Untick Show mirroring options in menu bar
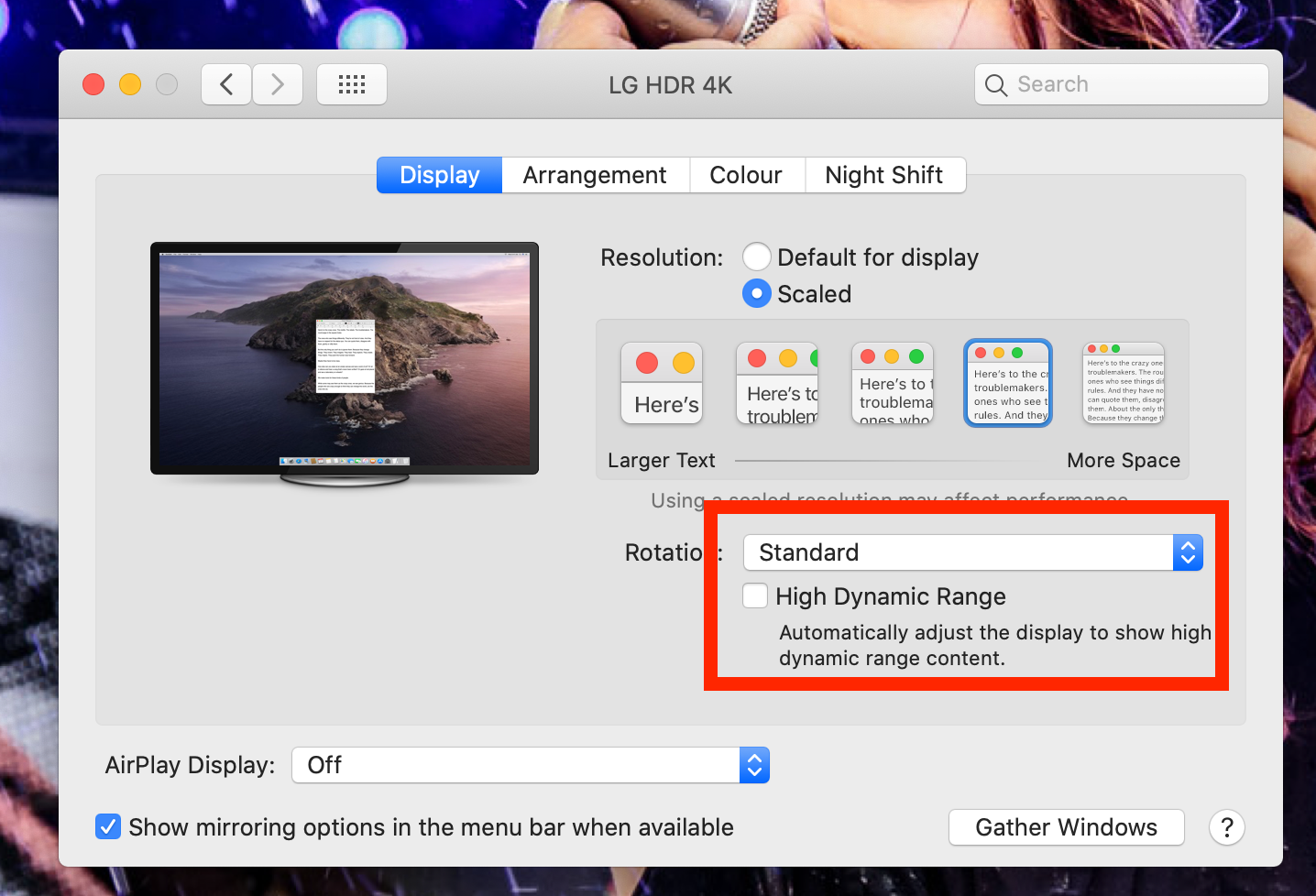 point(108,827)
